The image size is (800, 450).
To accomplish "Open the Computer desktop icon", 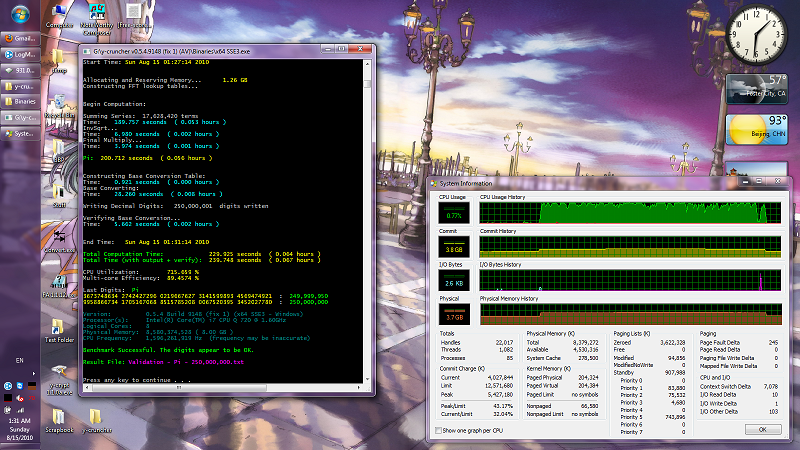I will [59, 12].
